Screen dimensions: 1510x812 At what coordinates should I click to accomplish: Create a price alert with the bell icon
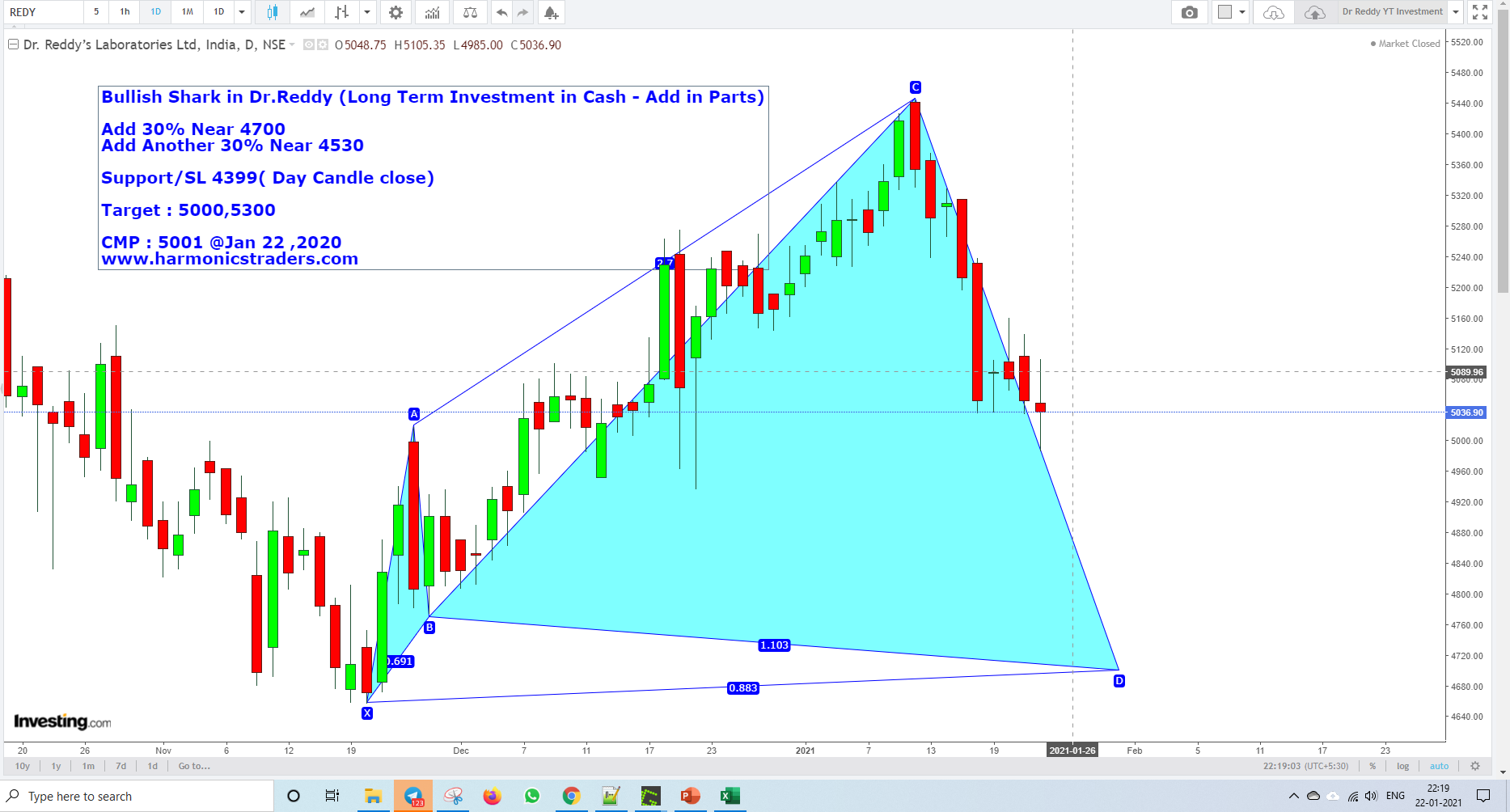[550, 12]
